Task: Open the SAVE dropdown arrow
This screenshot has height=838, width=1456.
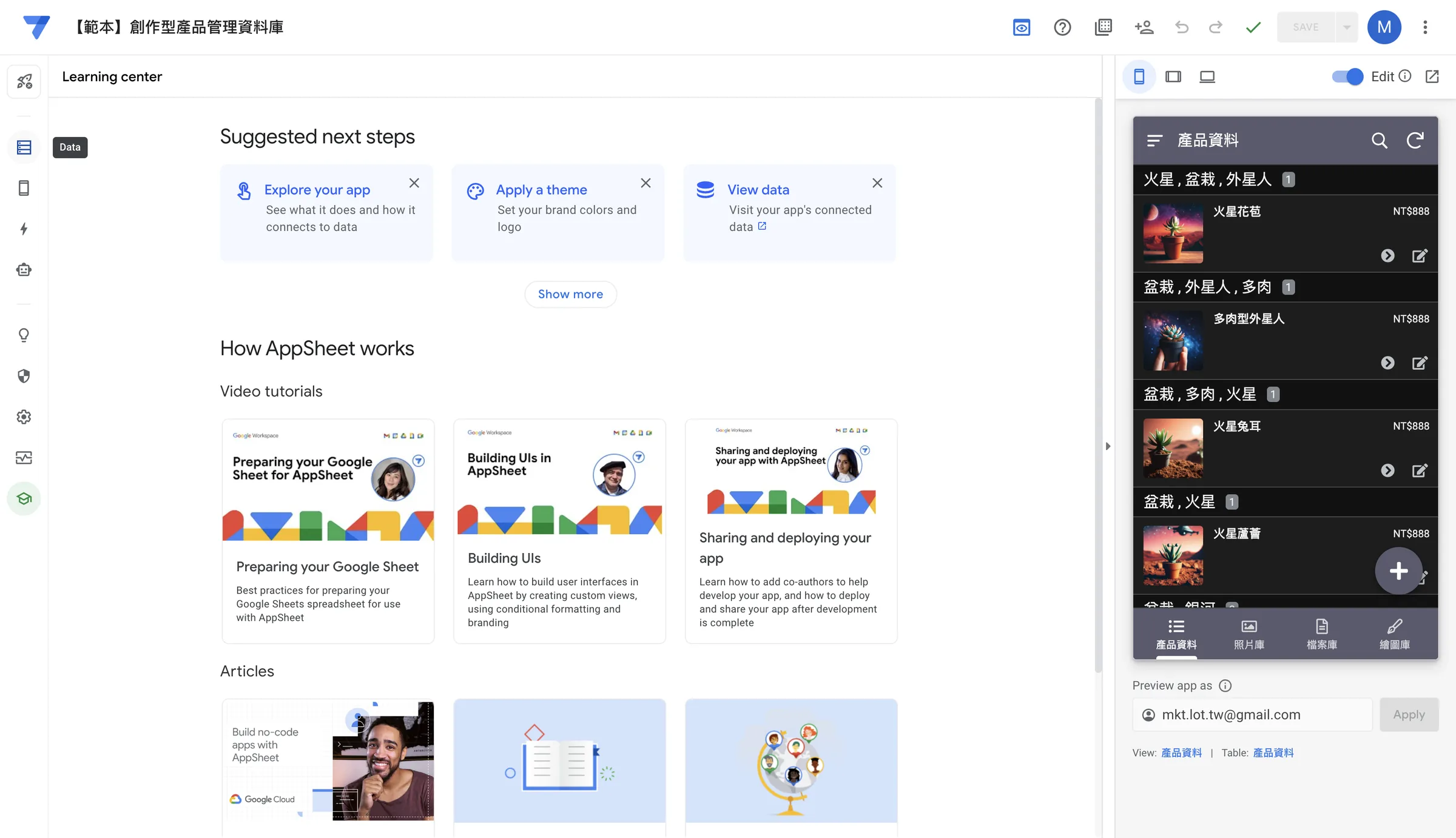Action: (1346, 27)
